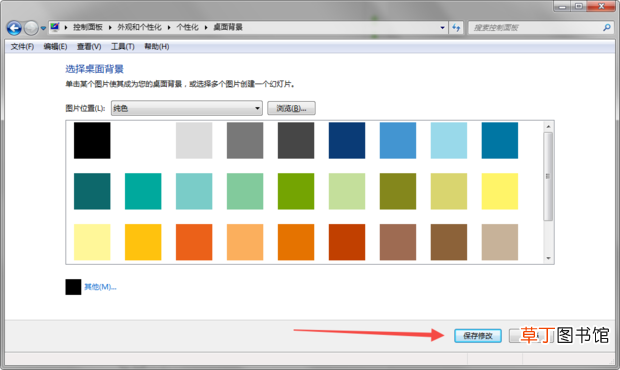This screenshot has width=620, height=370.
Task: Select the medium brown swatch
Action: pyautogui.click(x=449, y=242)
